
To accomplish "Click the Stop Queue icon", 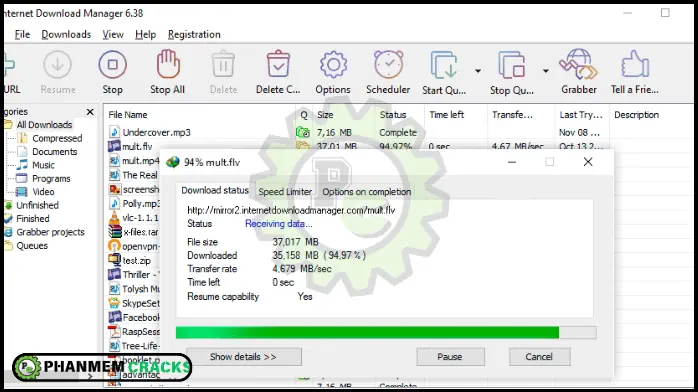I will 511,65.
